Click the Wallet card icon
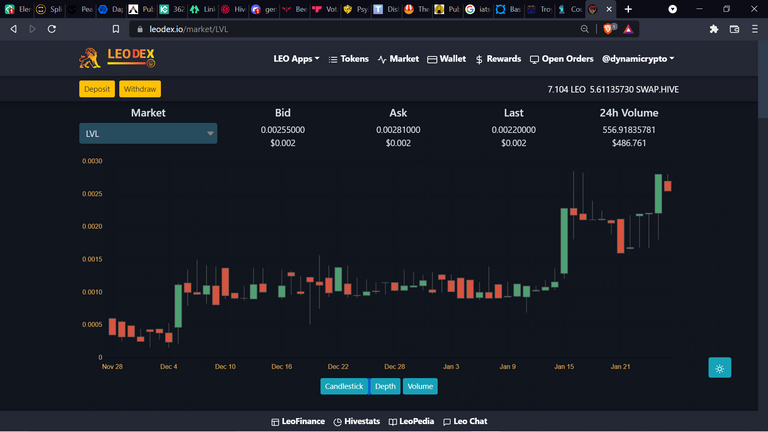Screen dimensions: 768x432 [x=432, y=59]
